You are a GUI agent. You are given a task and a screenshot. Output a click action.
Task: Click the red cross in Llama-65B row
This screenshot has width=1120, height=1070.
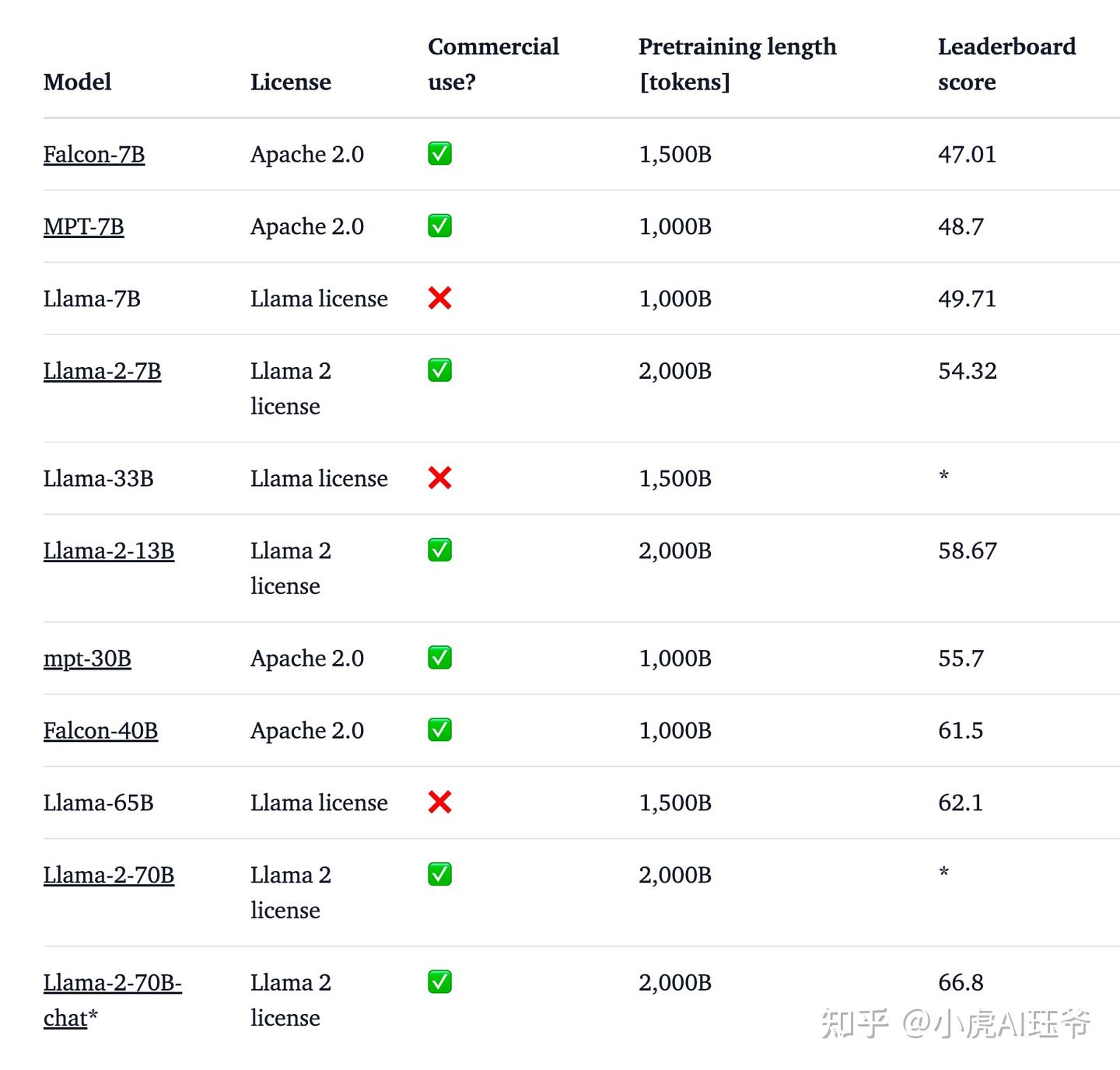point(439,802)
